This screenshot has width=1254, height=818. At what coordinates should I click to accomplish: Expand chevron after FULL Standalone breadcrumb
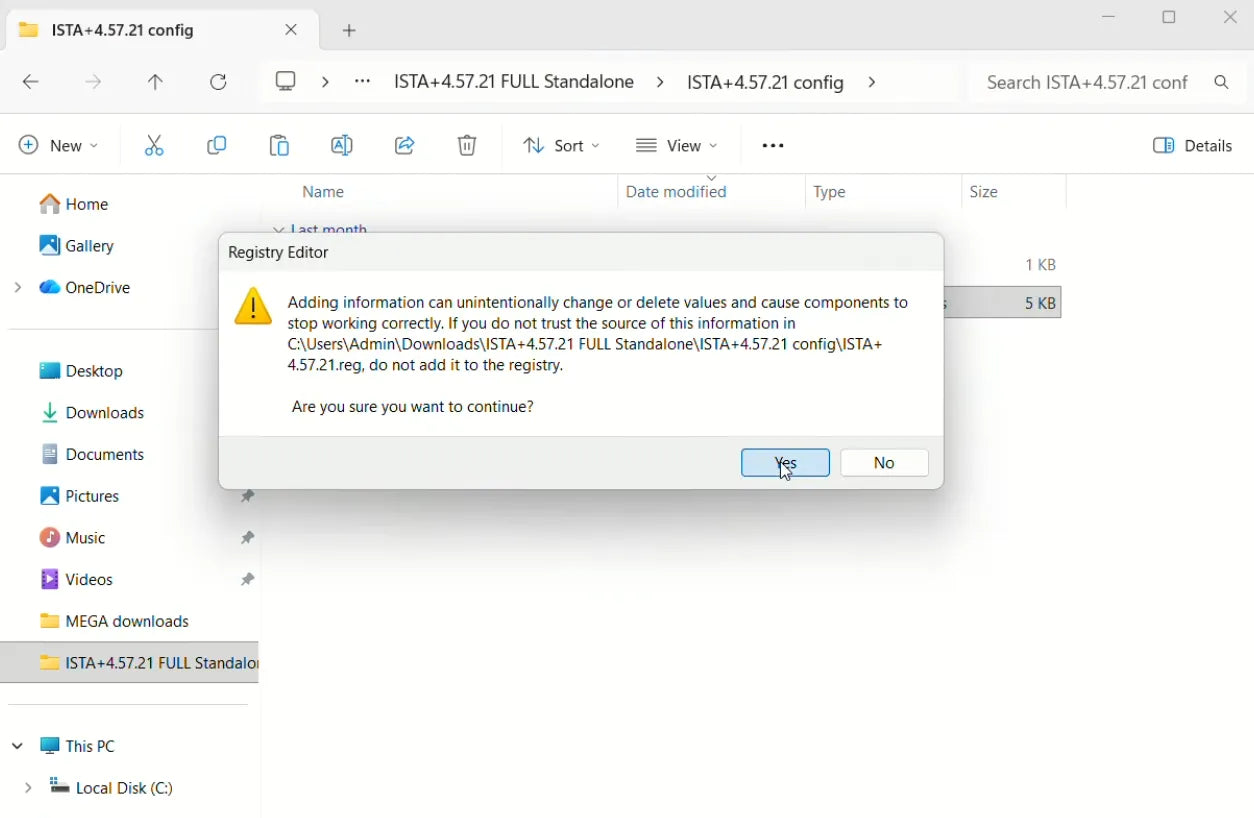pos(660,82)
